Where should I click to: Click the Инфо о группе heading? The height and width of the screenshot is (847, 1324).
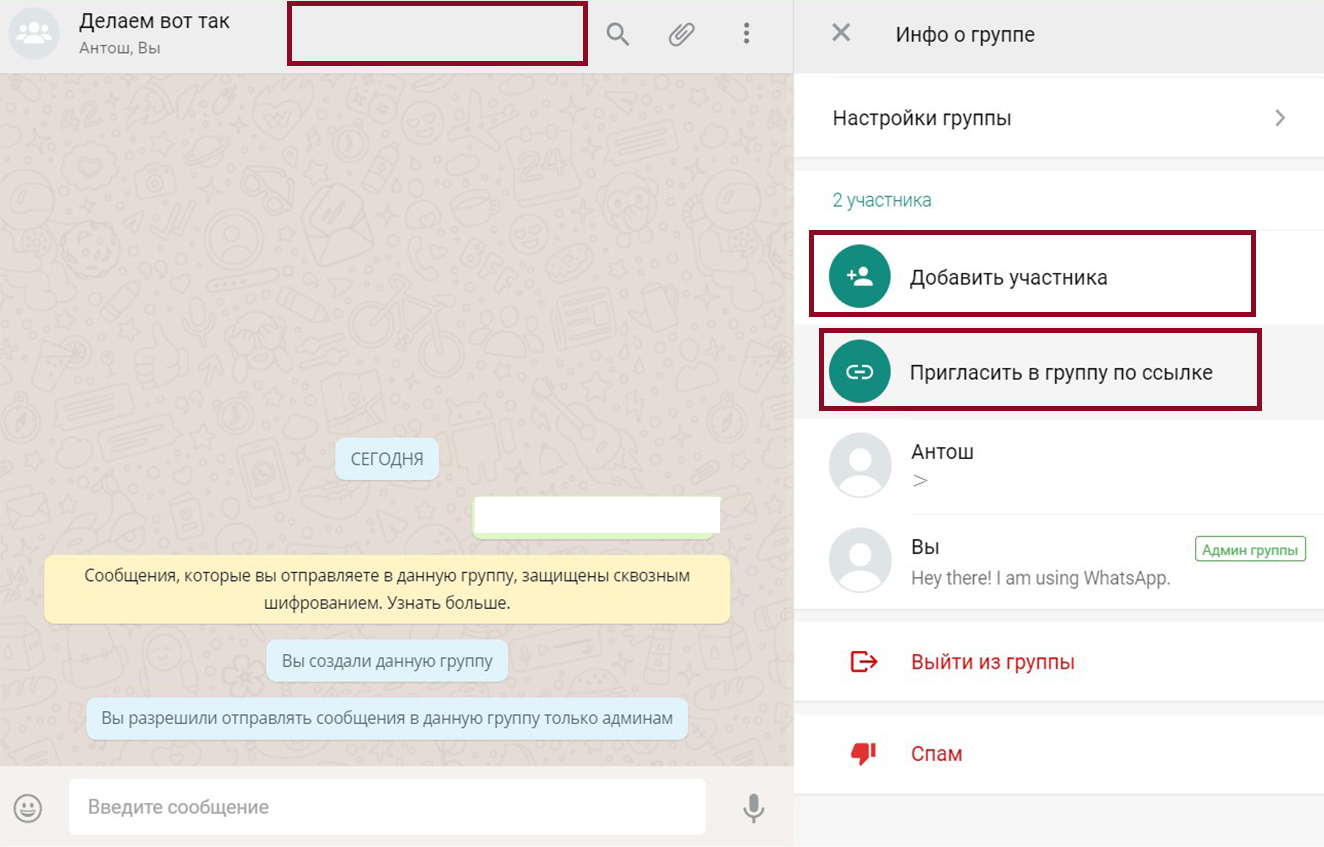965,35
